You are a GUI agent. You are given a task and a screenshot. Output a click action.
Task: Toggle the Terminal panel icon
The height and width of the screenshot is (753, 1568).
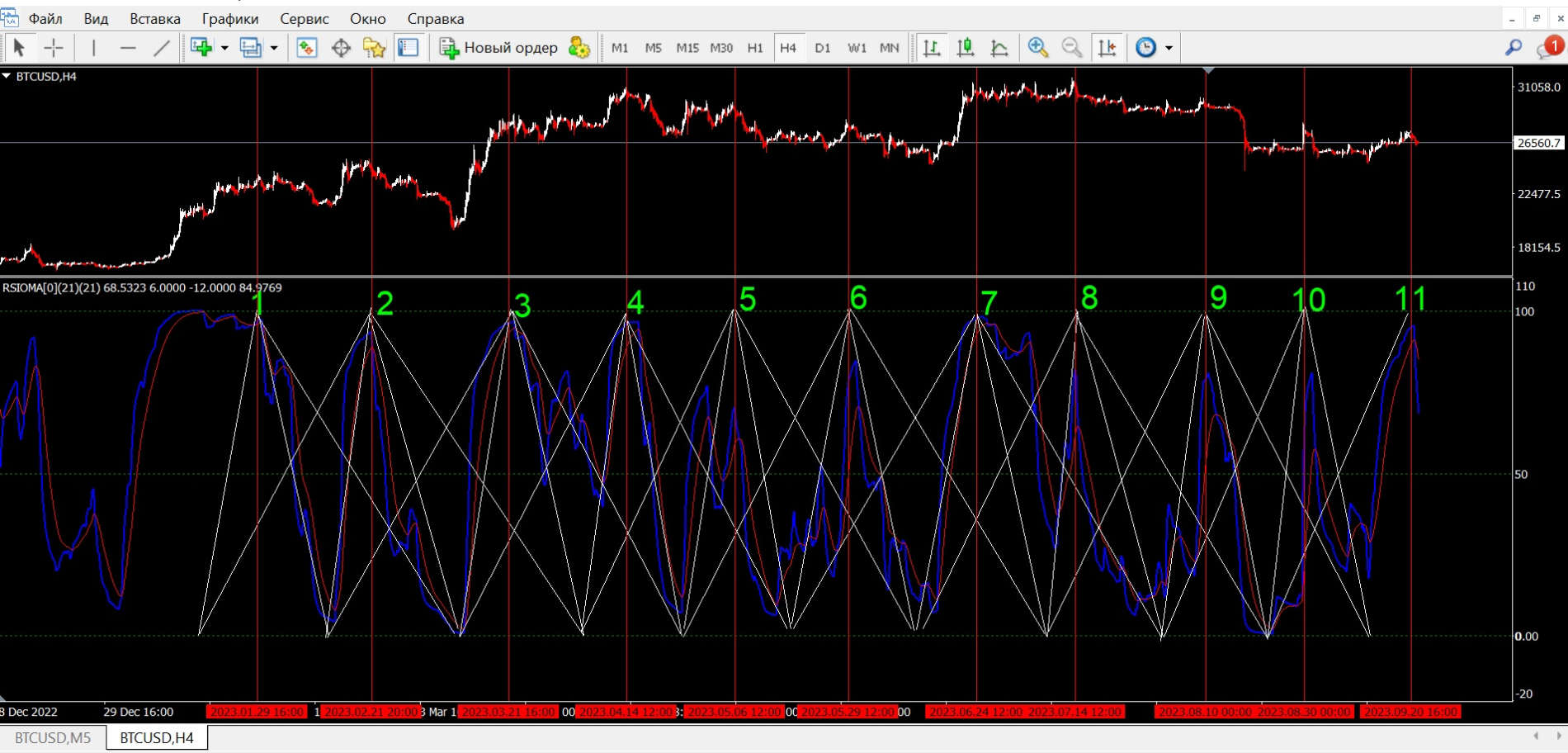pyautogui.click(x=409, y=48)
